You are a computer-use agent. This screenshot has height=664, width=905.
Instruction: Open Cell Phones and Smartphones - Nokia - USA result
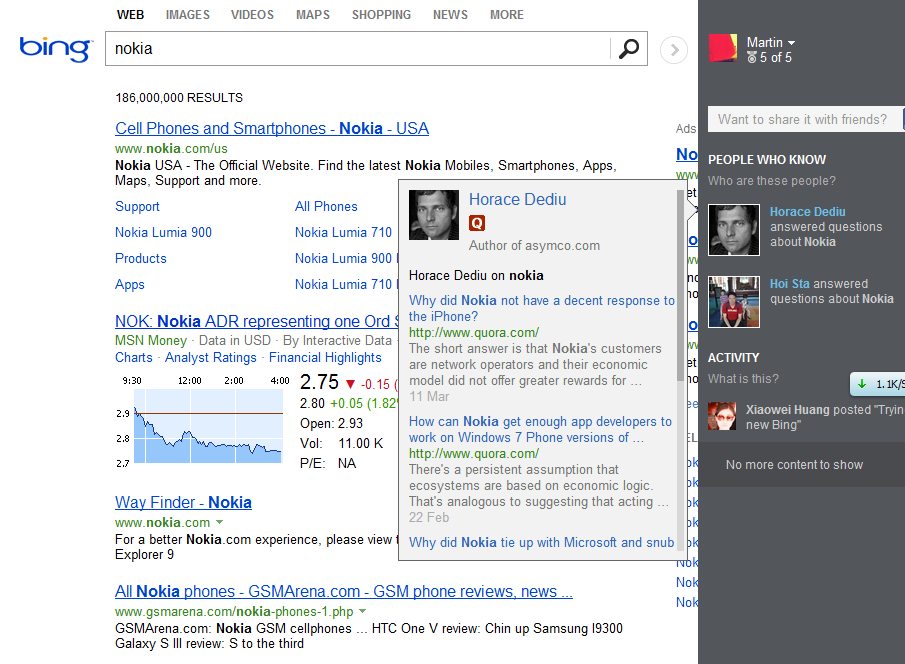(272, 128)
